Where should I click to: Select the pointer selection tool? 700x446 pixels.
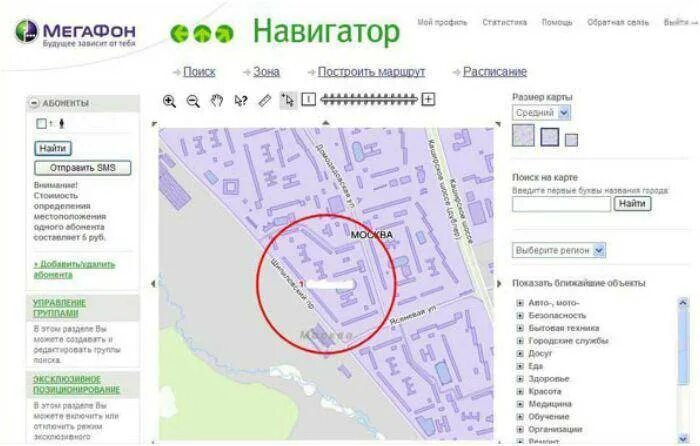click(288, 100)
